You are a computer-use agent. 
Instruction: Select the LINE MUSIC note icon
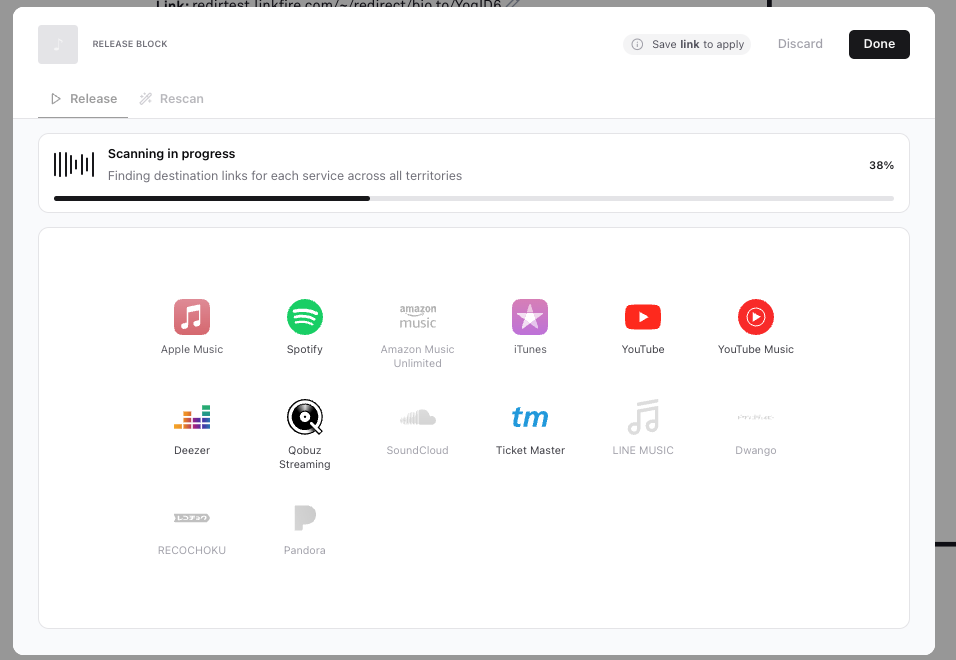pyautogui.click(x=643, y=417)
